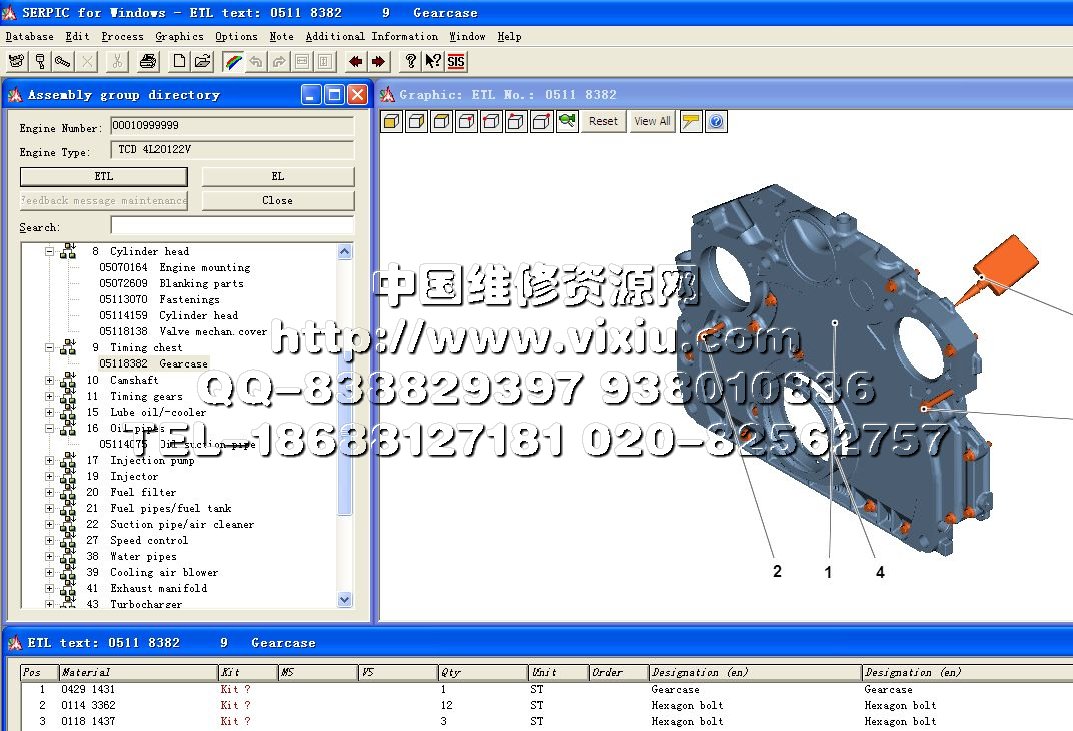The height and width of the screenshot is (731, 1073).
Task: Expand the Exhaust manifold group
Action: 49,589
